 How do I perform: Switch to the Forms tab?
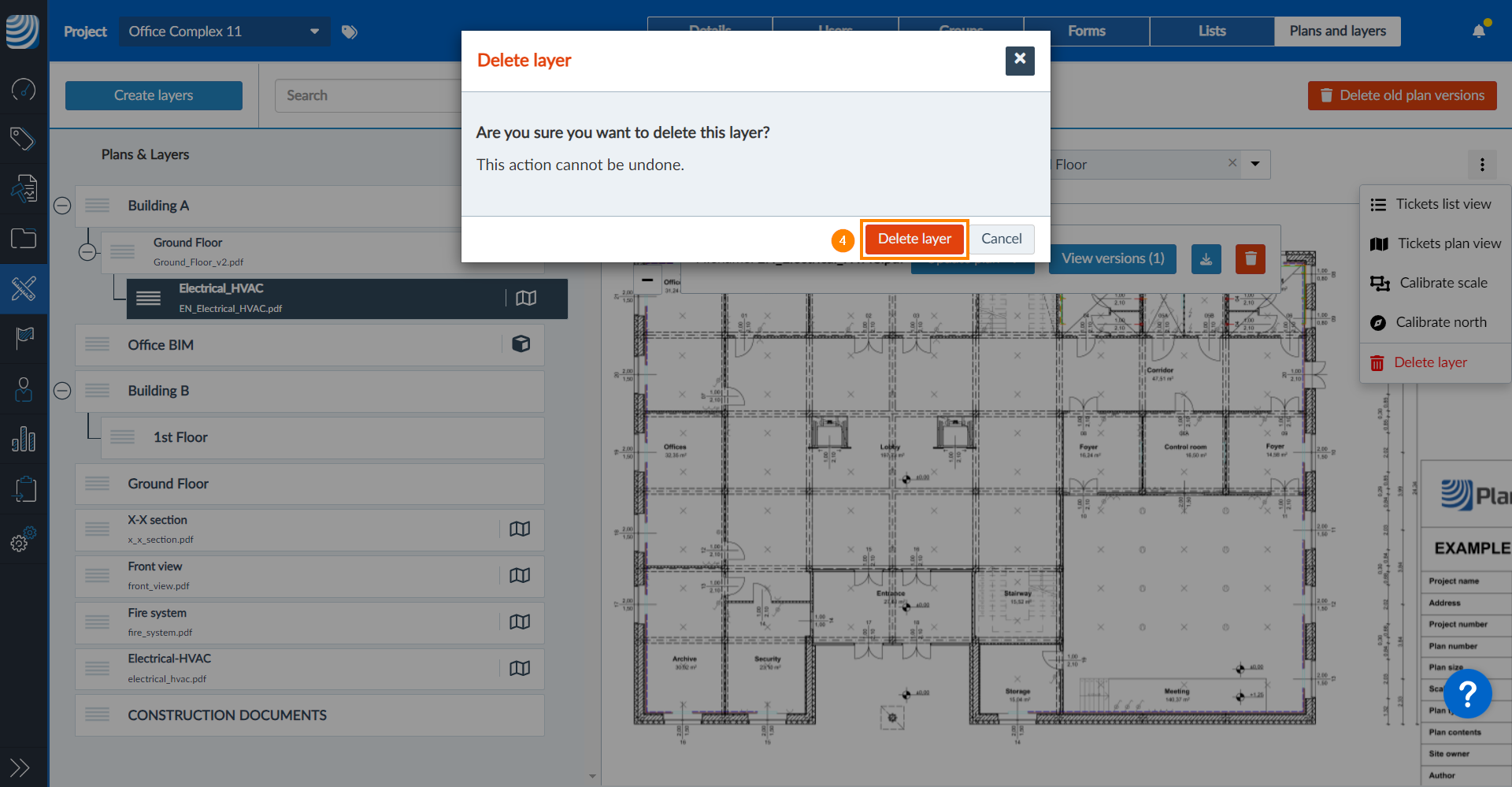point(1086,32)
